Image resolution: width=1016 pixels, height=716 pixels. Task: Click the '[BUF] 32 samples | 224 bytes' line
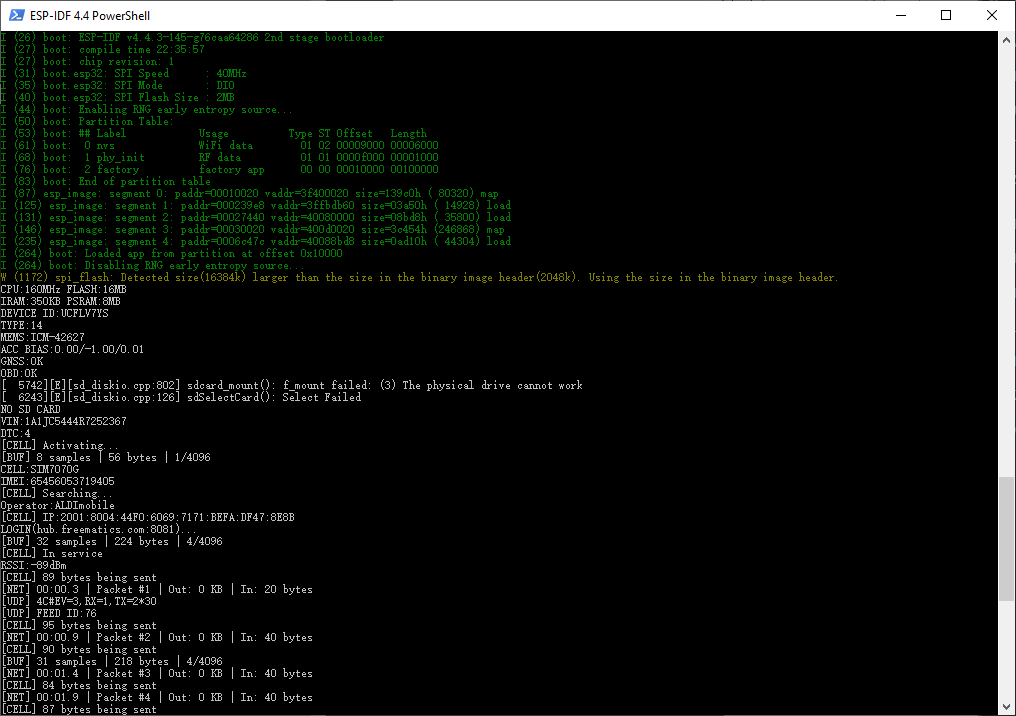point(111,541)
